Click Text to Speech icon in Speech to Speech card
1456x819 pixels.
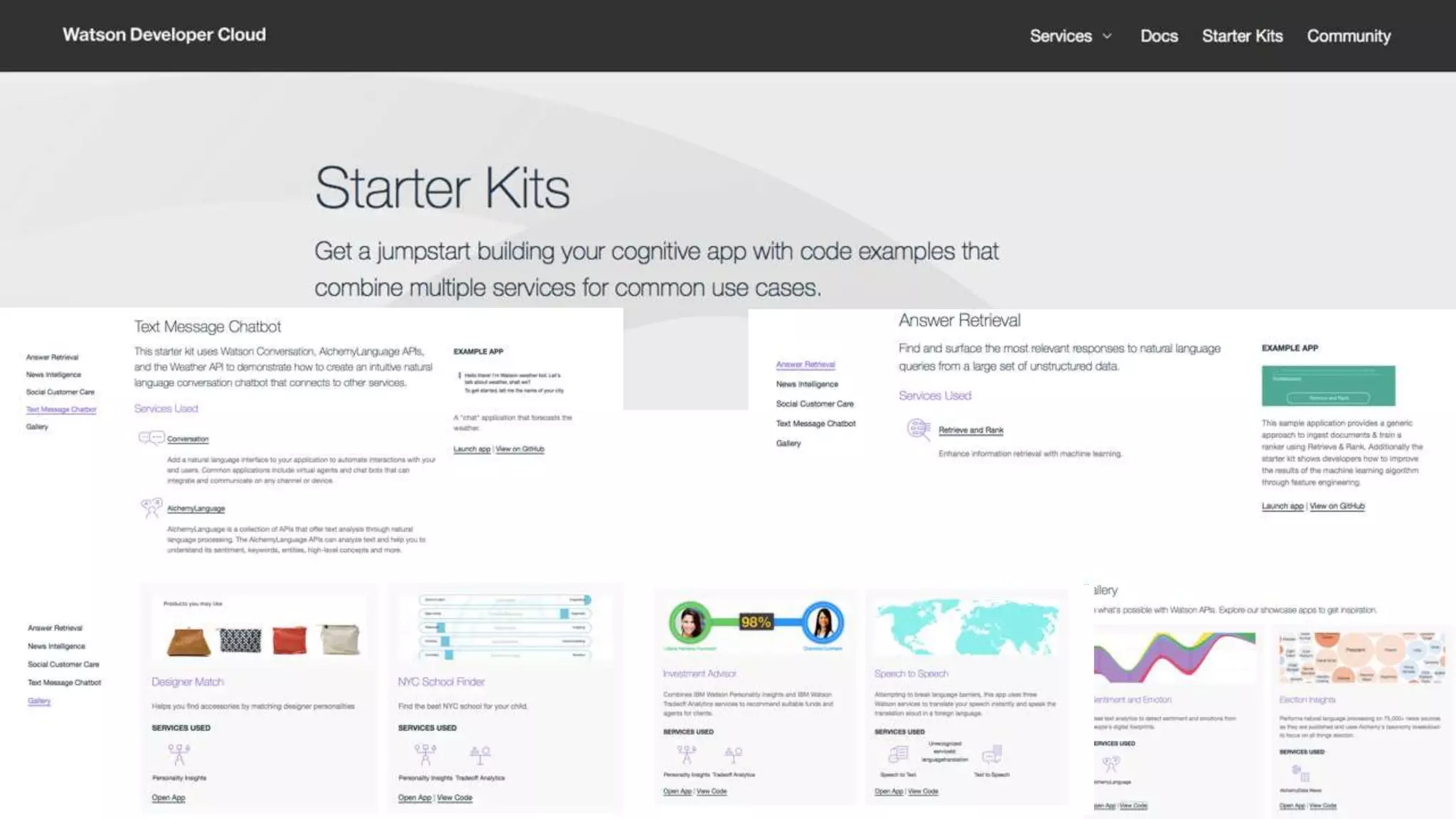pyautogui.click(x=992, y=754)
